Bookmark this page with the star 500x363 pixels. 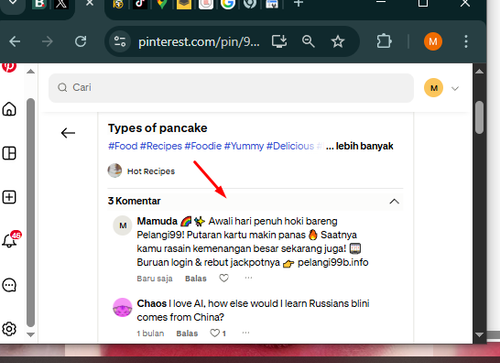tap(338, 42)
